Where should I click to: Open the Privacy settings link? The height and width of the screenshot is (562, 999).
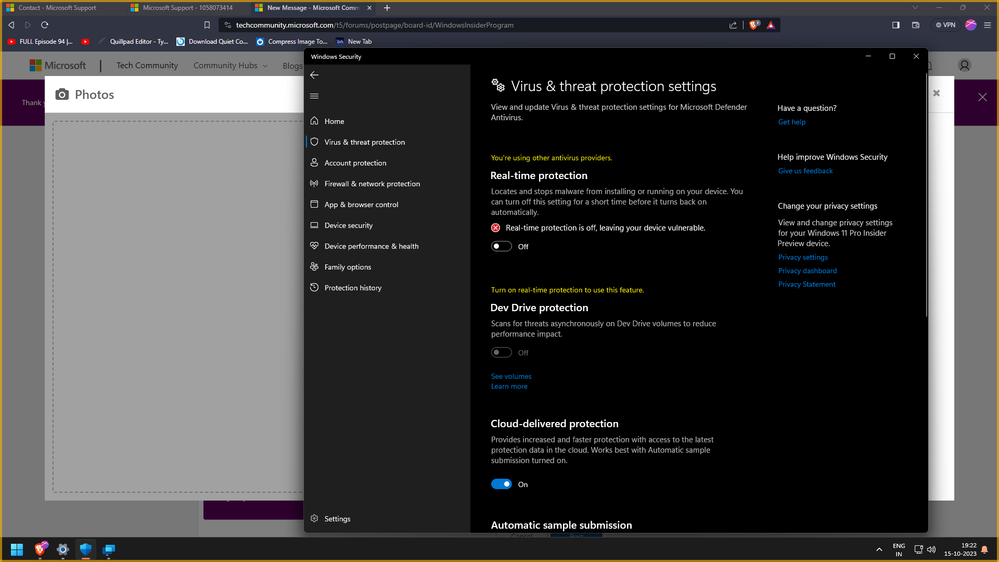click(803, 257)
